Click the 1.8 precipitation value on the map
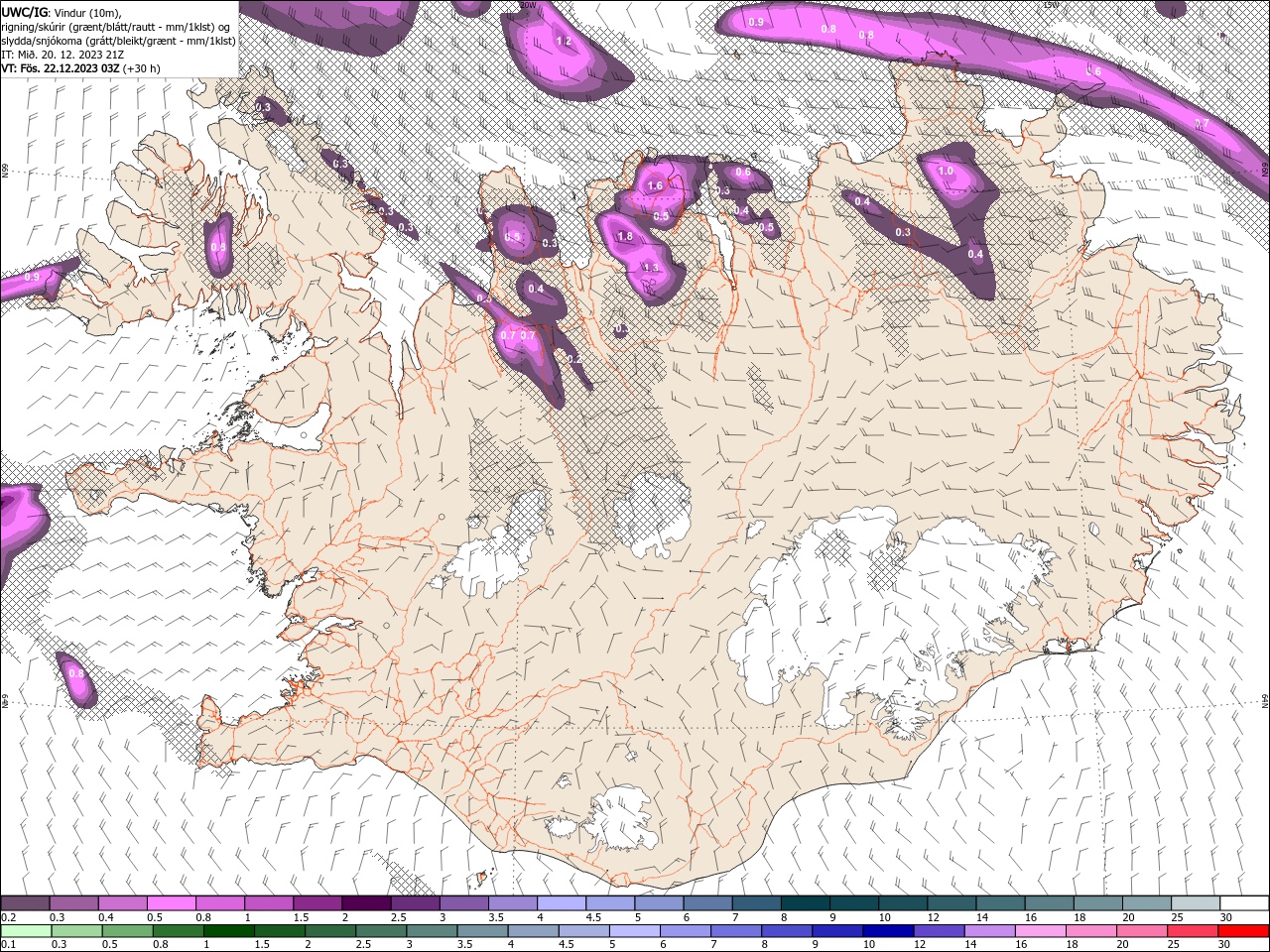1270x952 pixels. tap(625, 236)
